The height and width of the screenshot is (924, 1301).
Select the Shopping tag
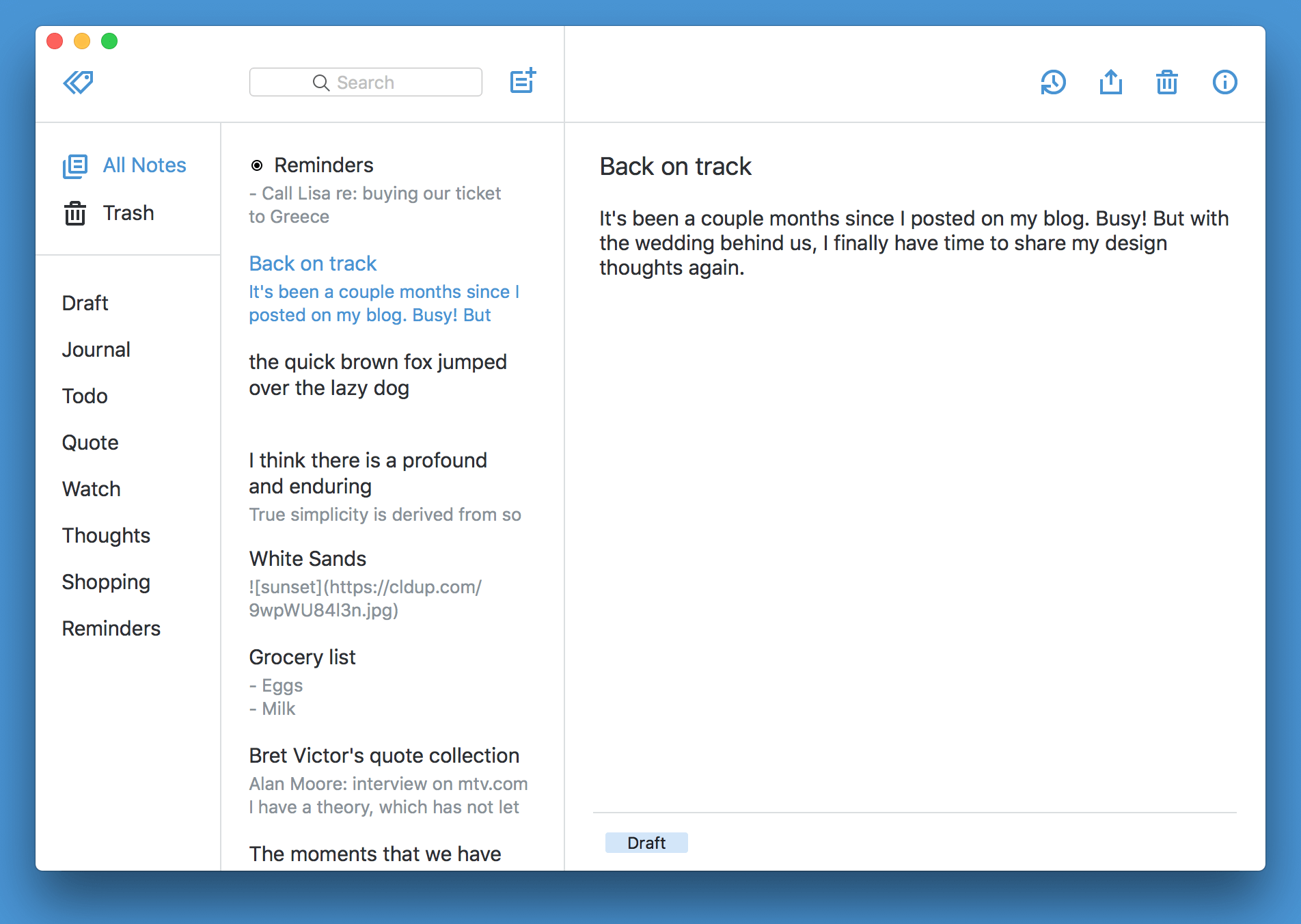coord(106,582)
